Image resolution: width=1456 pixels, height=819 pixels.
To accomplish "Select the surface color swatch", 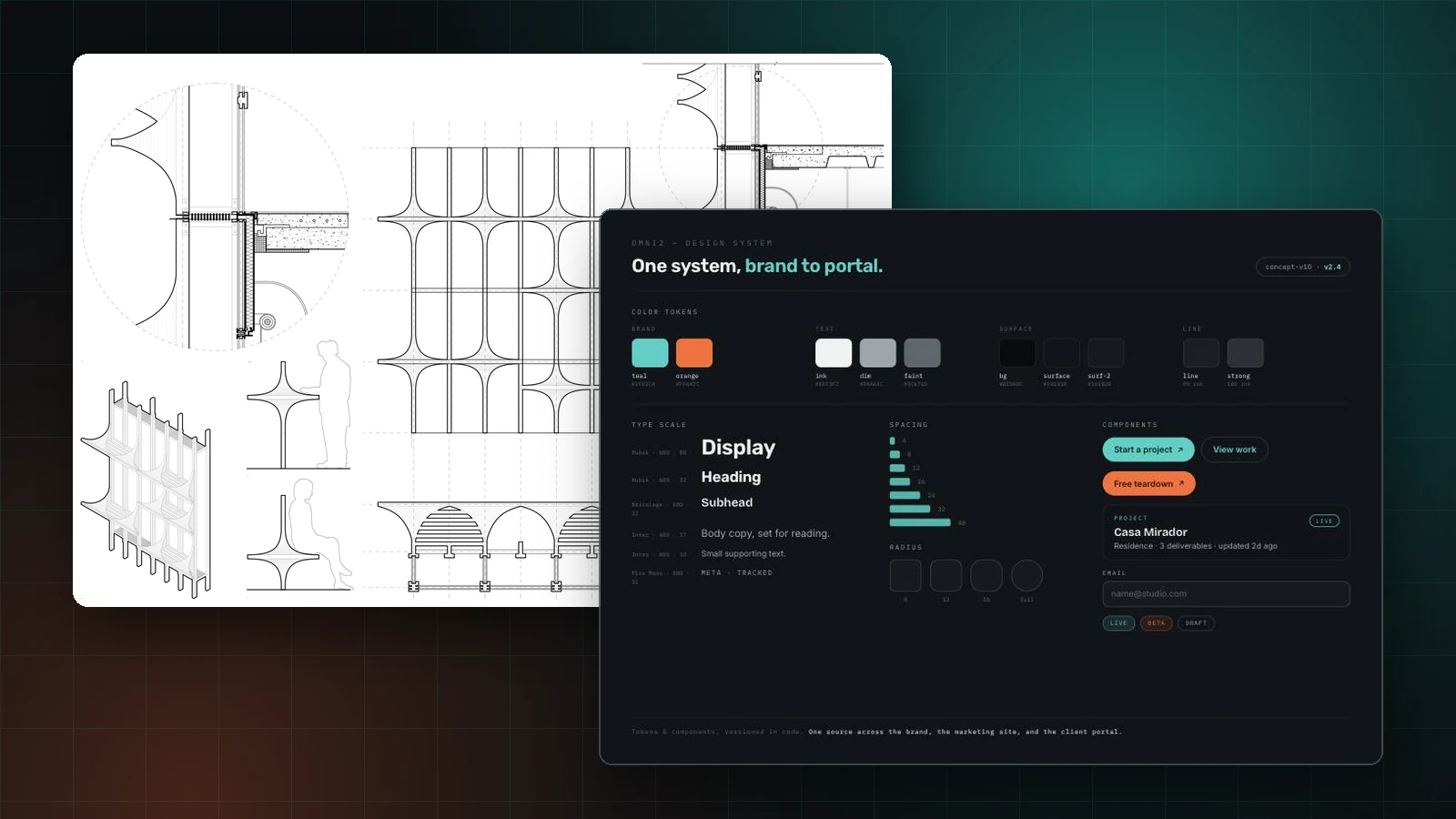I will (x=1061, y=352).
